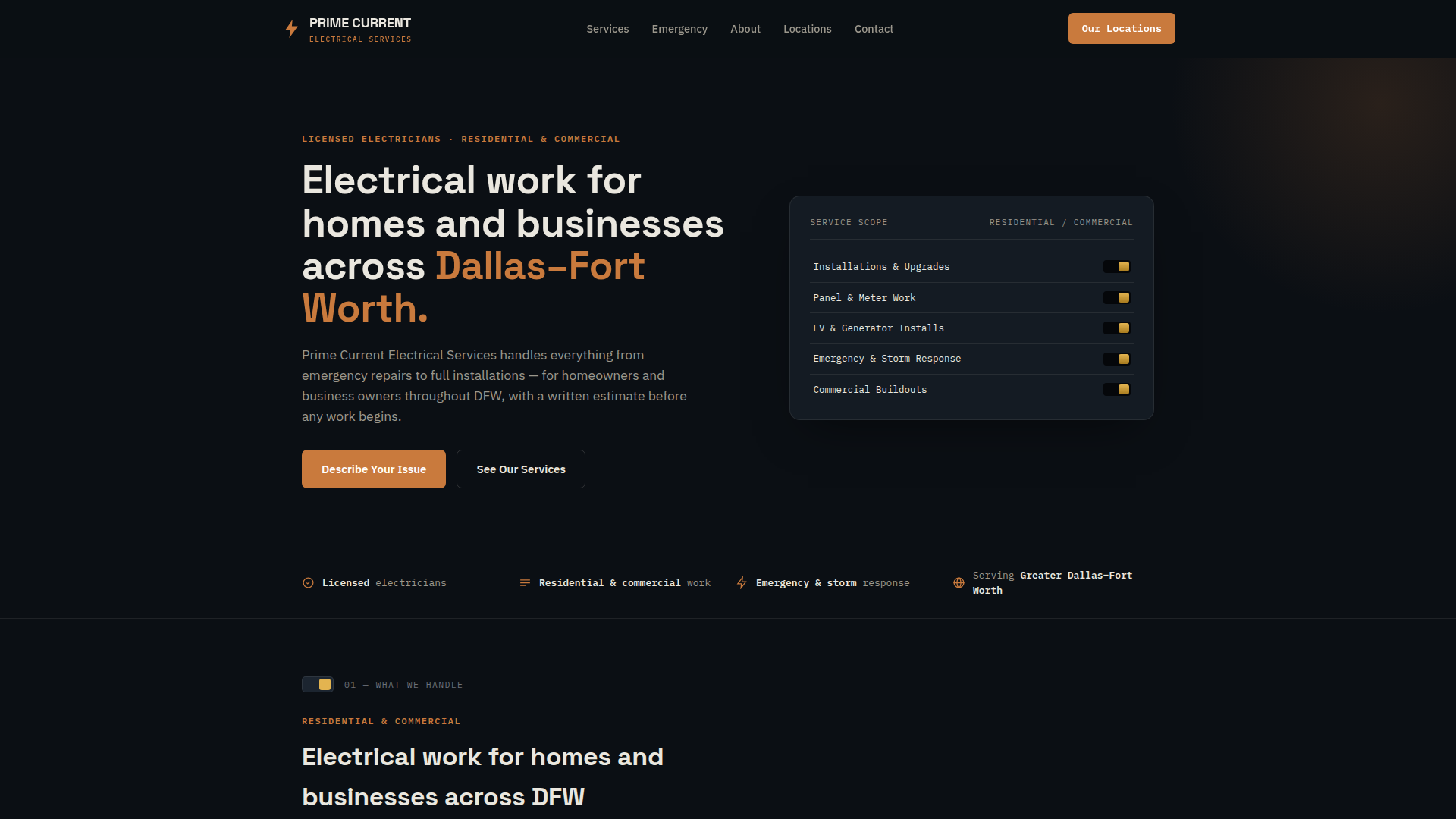Click the Panel & Meter Work row label

[864, 298]
